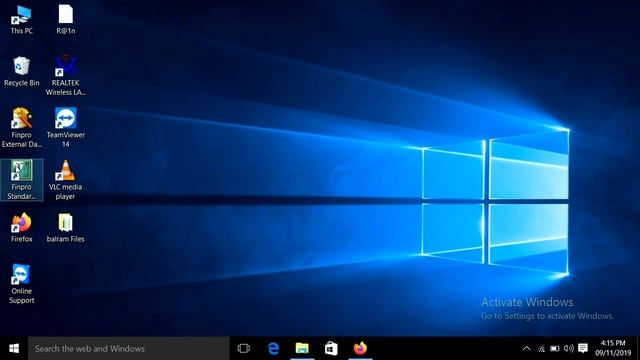Select the Recycle Bin icon
The width and height of the screenshot is (640, 360).
click(22, 72)
